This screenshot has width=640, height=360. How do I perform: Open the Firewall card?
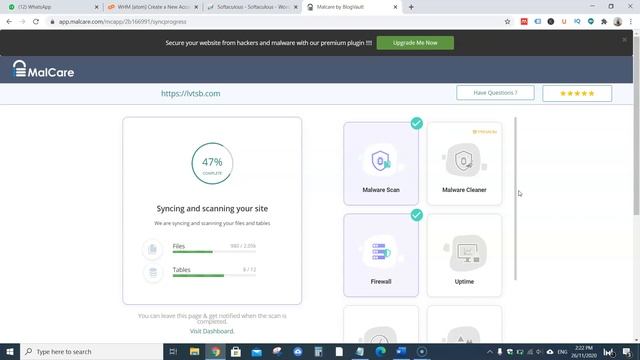tap(381, 255)
